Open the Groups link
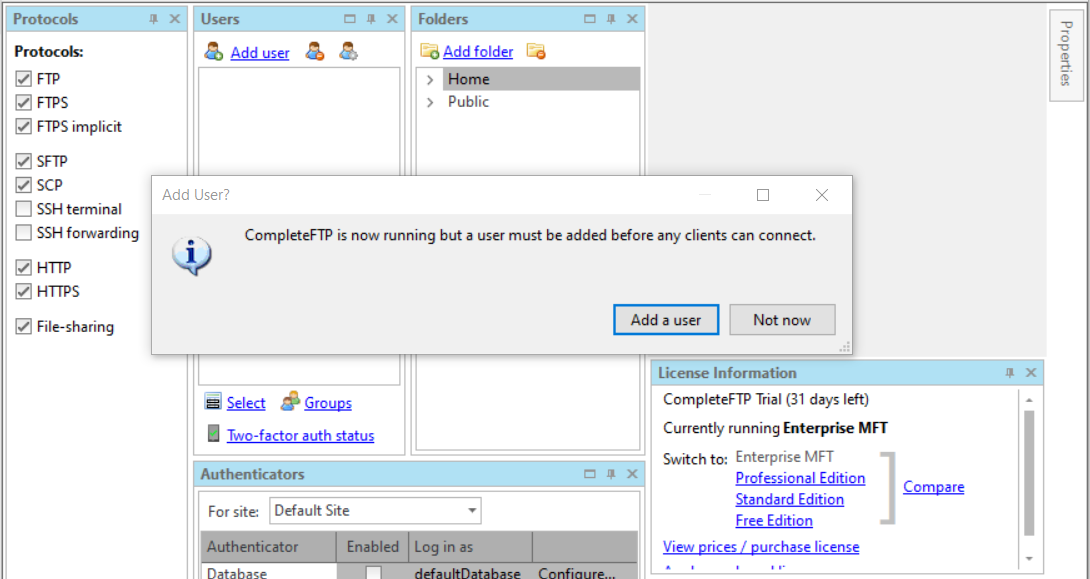Viewport: 1090px width, 579px height. (x=328, y=403)
